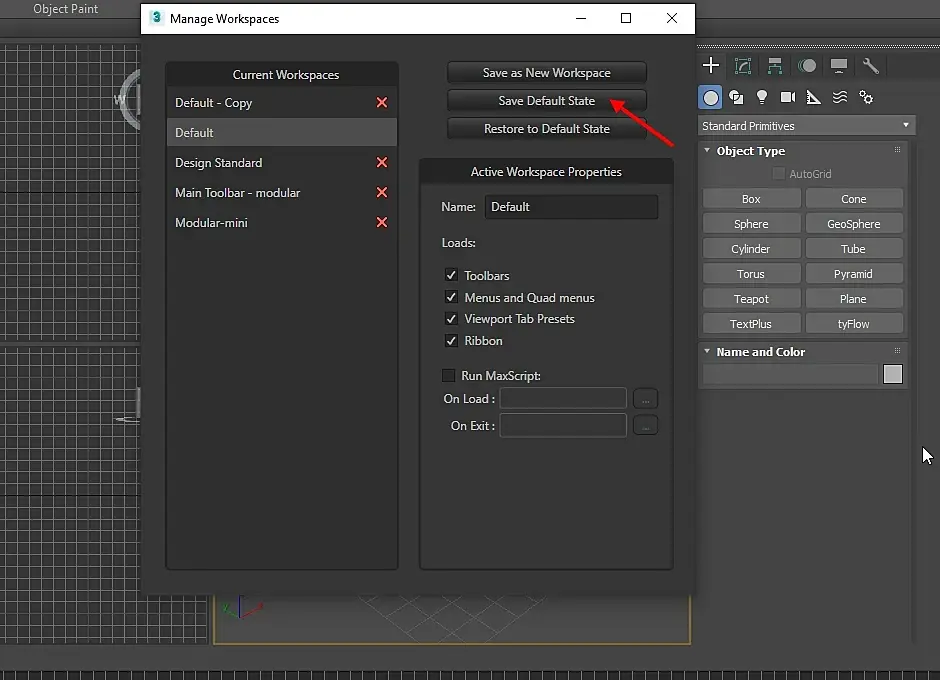The image size is (940, 680).
Task: Open the Create tab in command panel
Action: pyautogui.click(x=711, y=66)
